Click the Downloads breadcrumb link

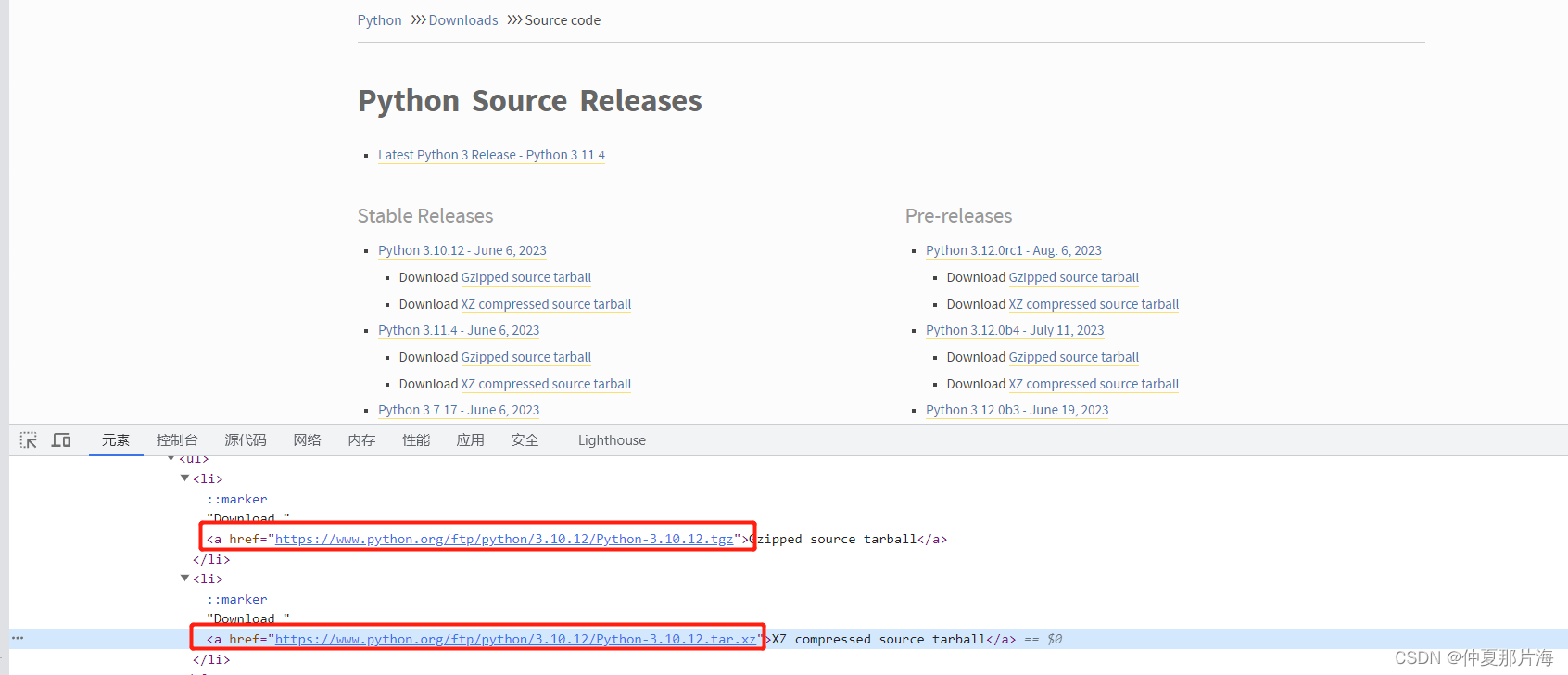tap(463, 20)
